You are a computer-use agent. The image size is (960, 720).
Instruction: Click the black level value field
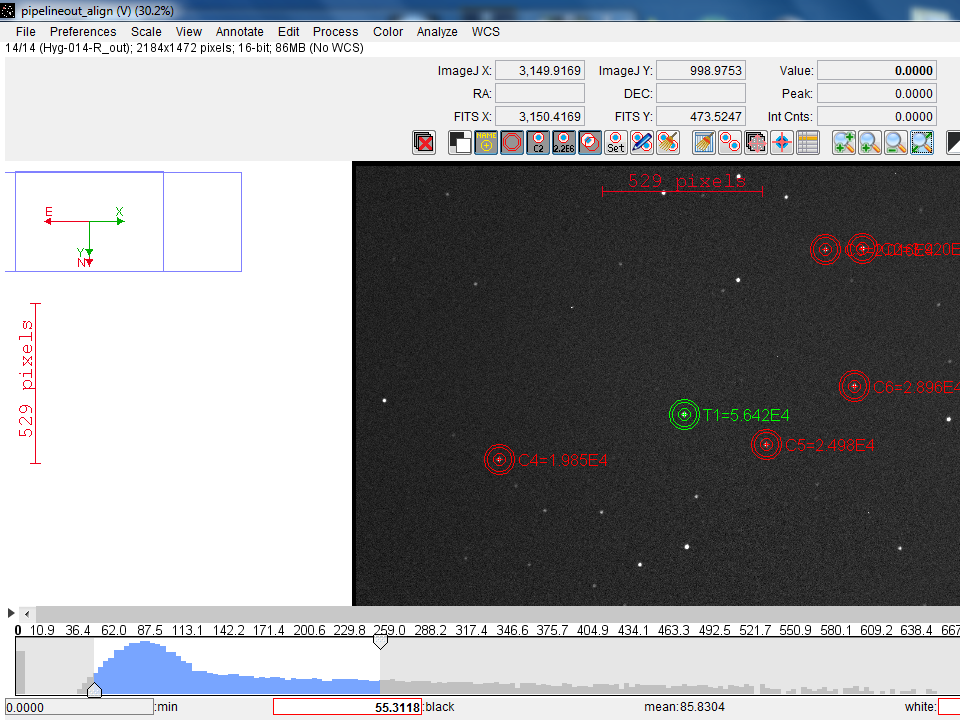click(x=347, y=707)
